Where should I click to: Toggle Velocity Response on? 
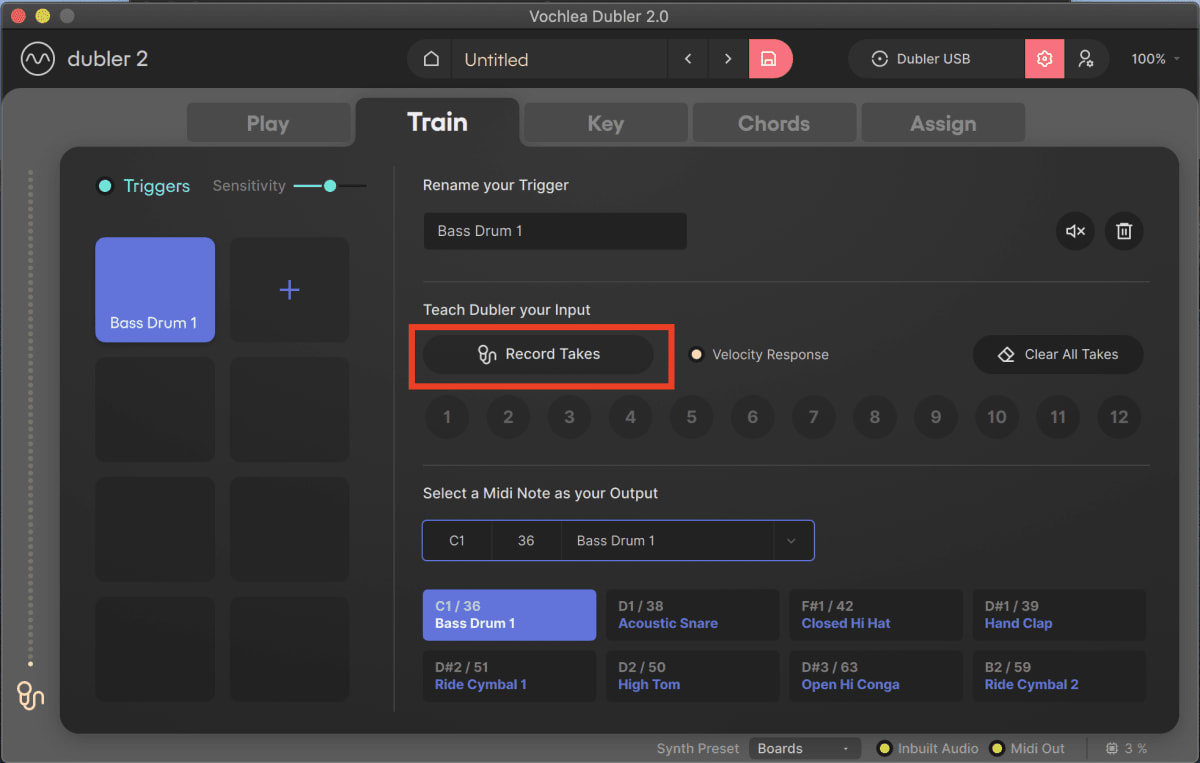point(697,354)
